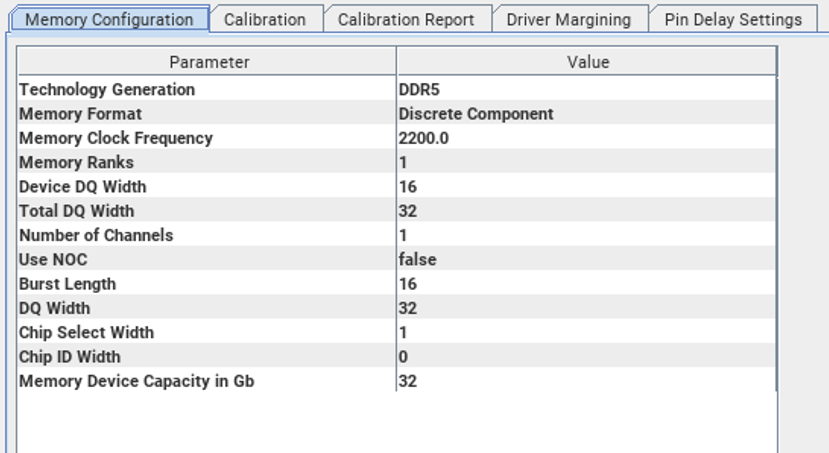This screenshot has height=453, width=829.
Task: Select the Total DQ Width row
Action: tap(76, 211)
